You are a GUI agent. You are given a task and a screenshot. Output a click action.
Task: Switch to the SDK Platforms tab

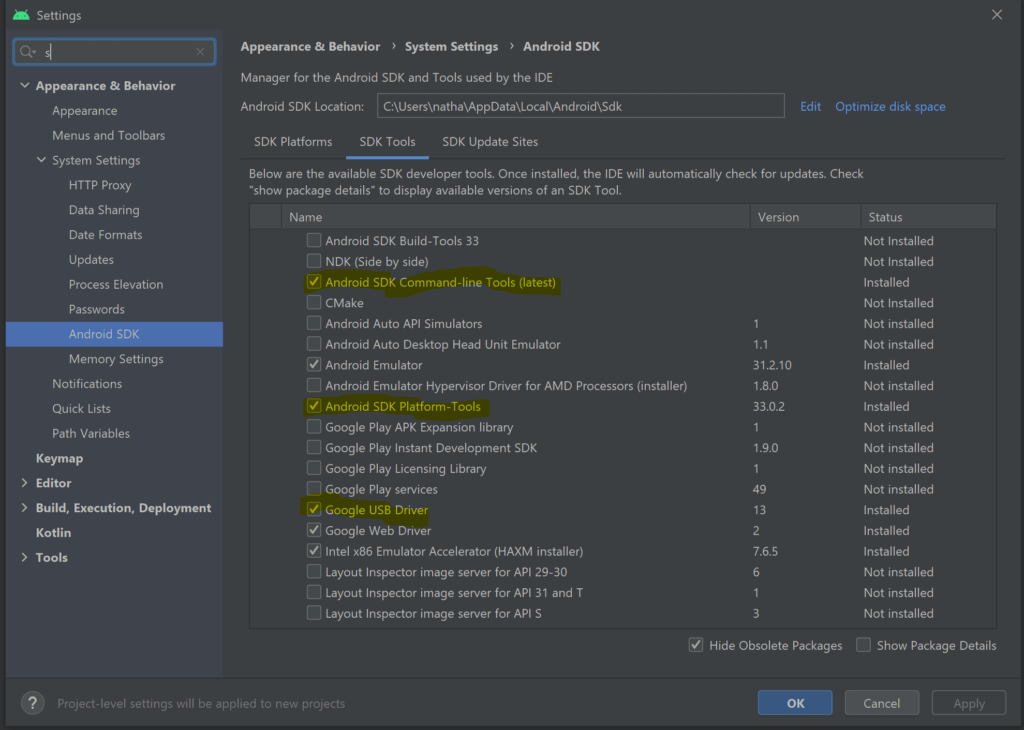pos(292,141)
